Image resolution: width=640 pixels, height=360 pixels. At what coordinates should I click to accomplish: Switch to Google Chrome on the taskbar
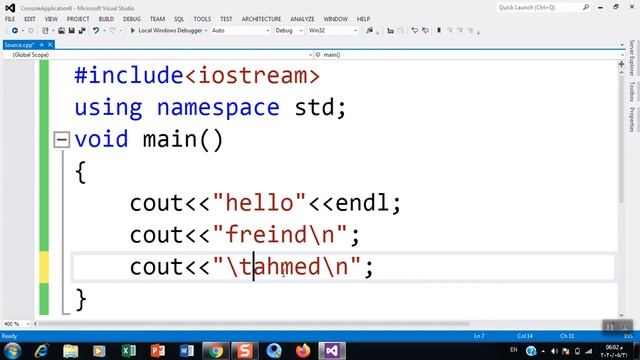click(x=216, y=351)
